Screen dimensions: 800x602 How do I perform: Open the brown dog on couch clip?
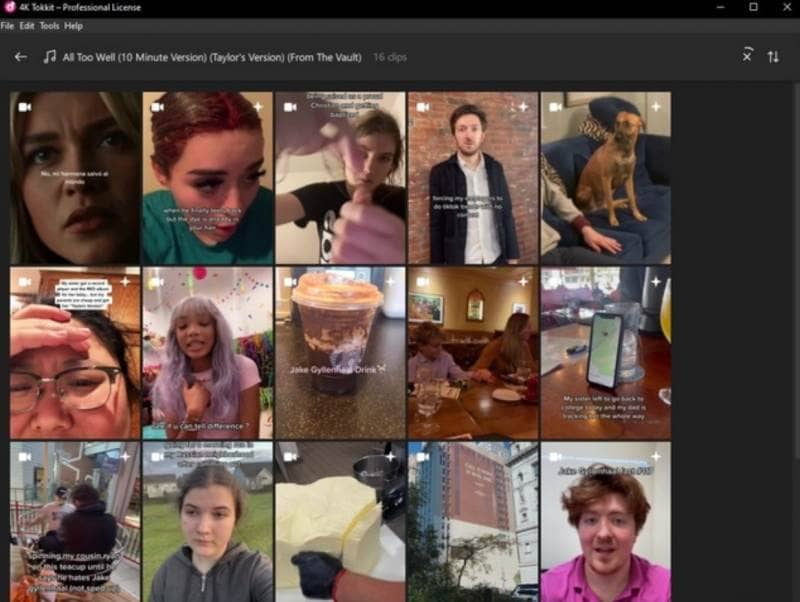(x=606, y=178)
